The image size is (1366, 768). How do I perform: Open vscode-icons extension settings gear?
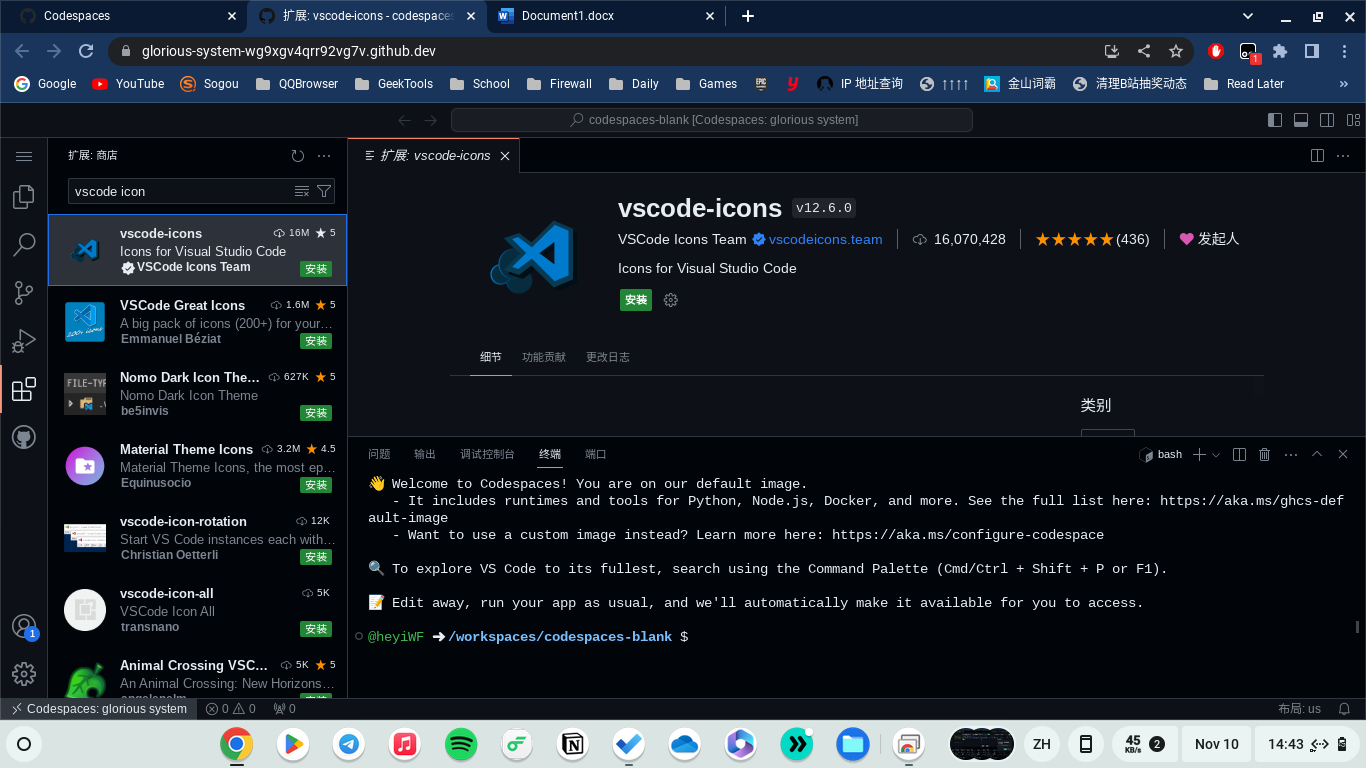pos(671,300)
